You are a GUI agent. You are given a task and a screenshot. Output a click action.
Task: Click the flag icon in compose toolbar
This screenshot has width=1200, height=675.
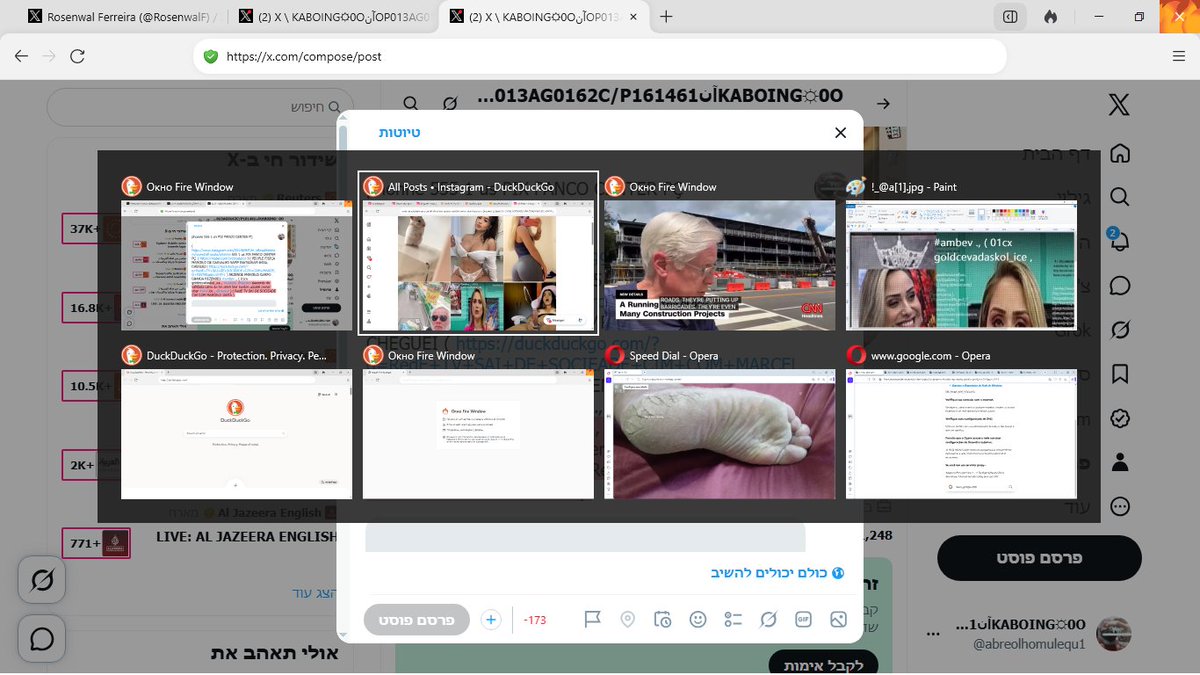pyautogui.click(x=593, y=620)
